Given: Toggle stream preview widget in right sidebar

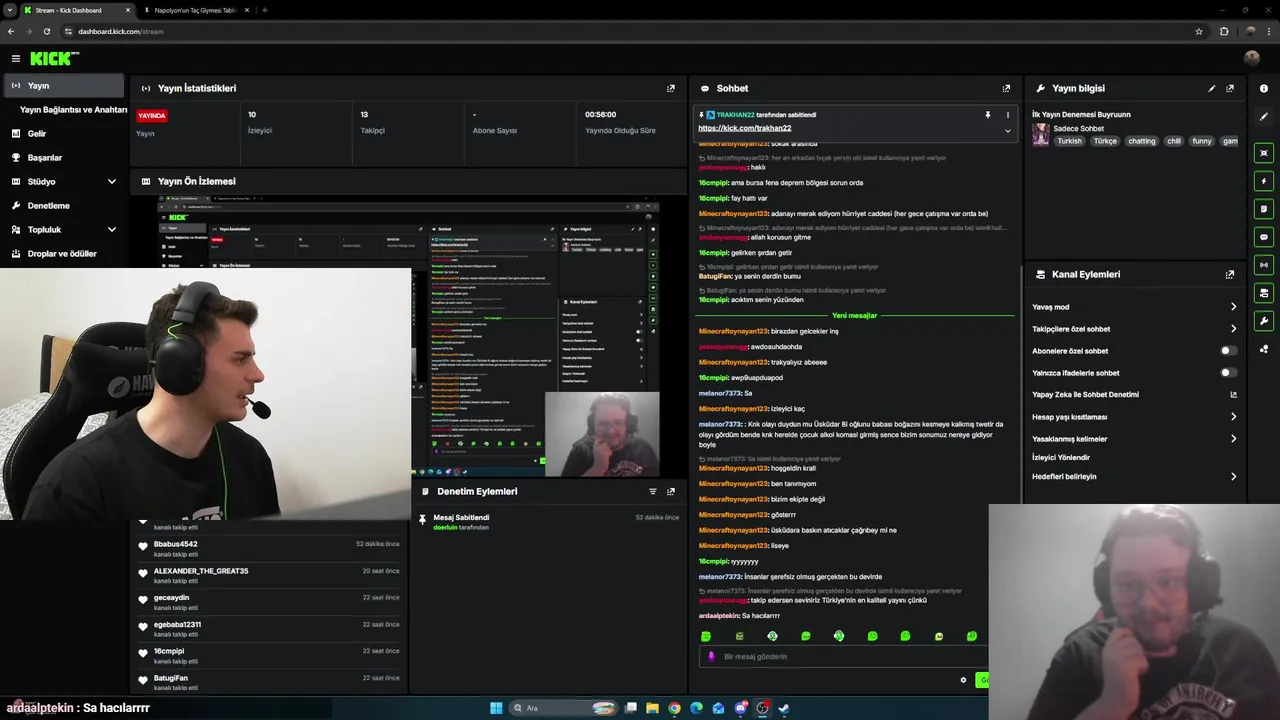Looking at the screenshot, I should point(1264,153).
